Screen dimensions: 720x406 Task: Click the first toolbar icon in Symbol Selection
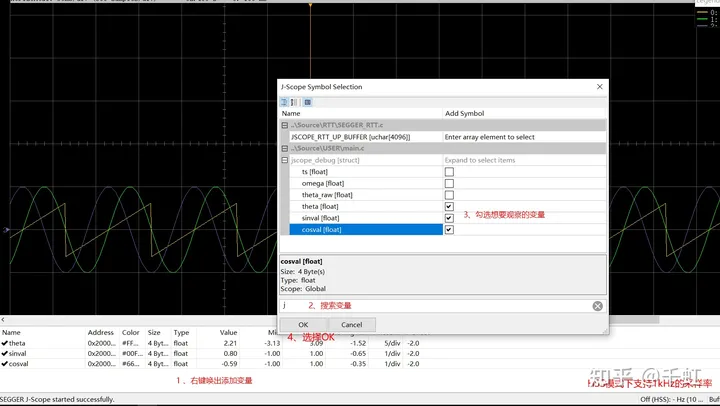point(284,102)
